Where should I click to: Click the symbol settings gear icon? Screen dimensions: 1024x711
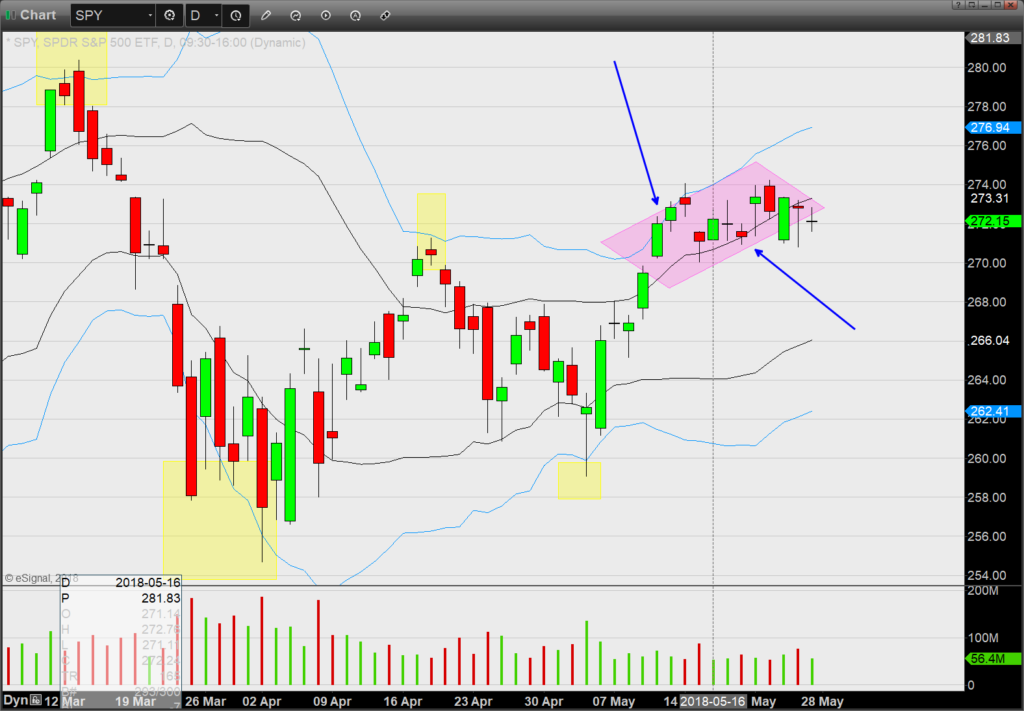169,15
